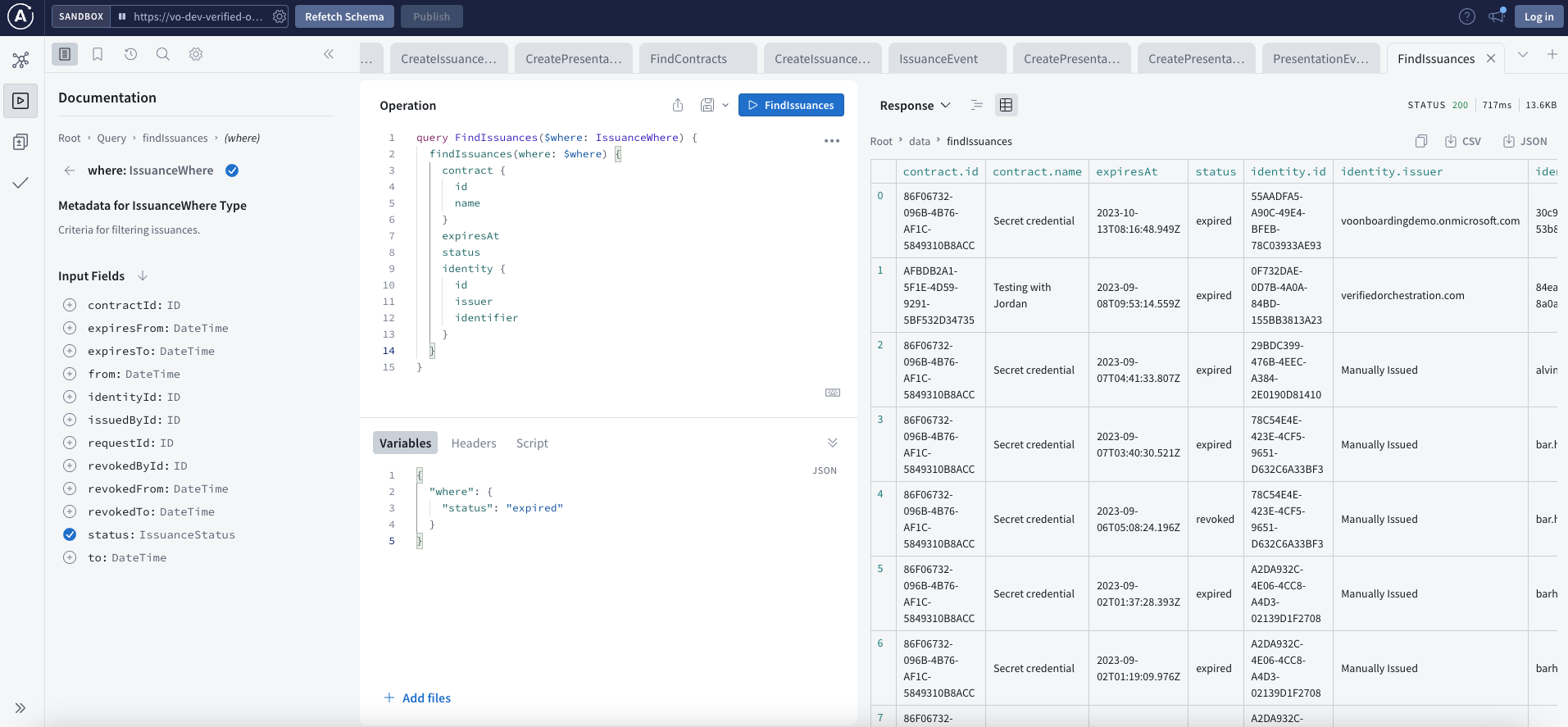Collapse the variables panel chevron

pyautogui.click(x=833, y=443)
